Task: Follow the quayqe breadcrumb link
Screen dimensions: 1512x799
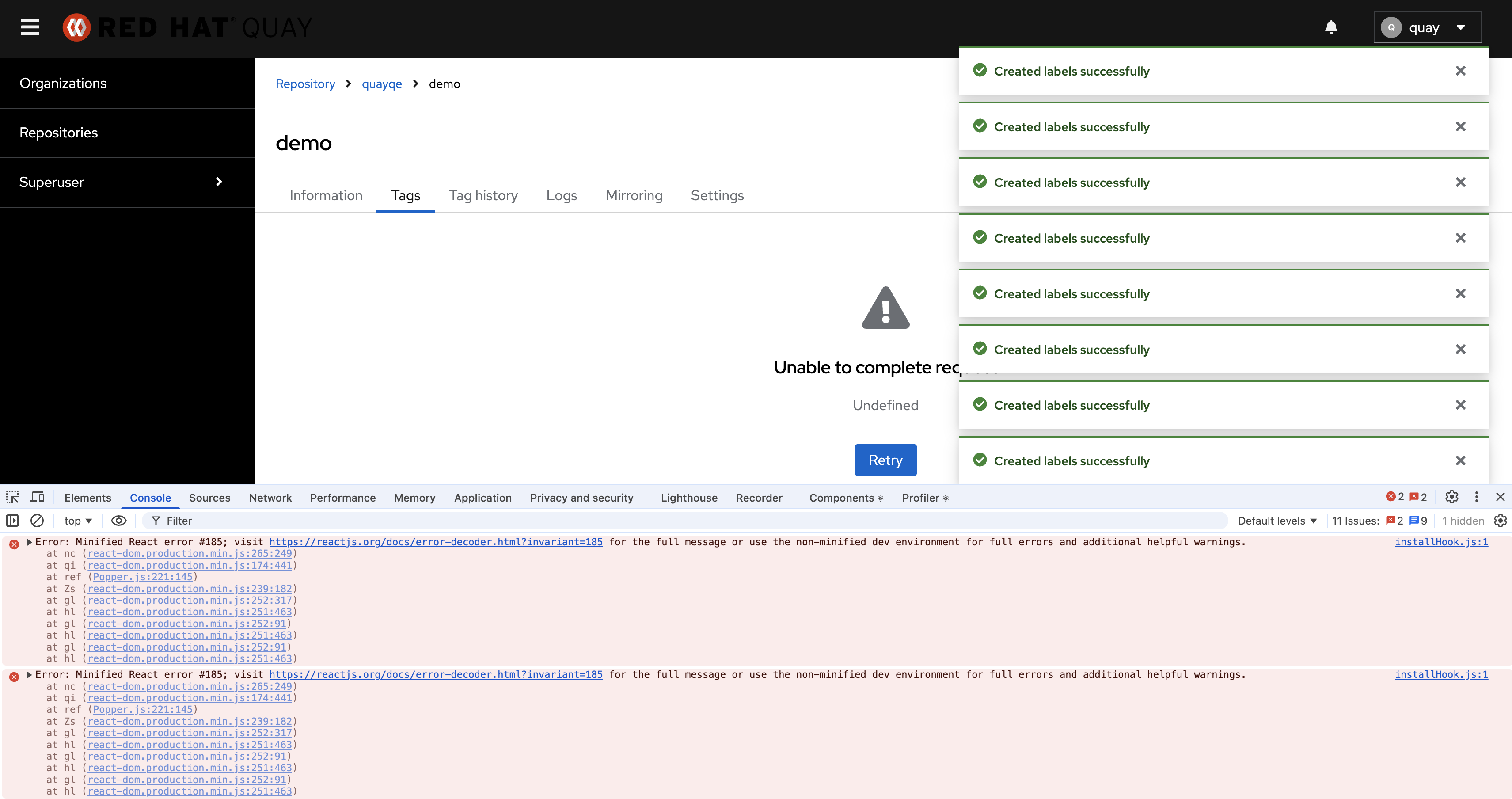Action: click(x=381, y=84)
